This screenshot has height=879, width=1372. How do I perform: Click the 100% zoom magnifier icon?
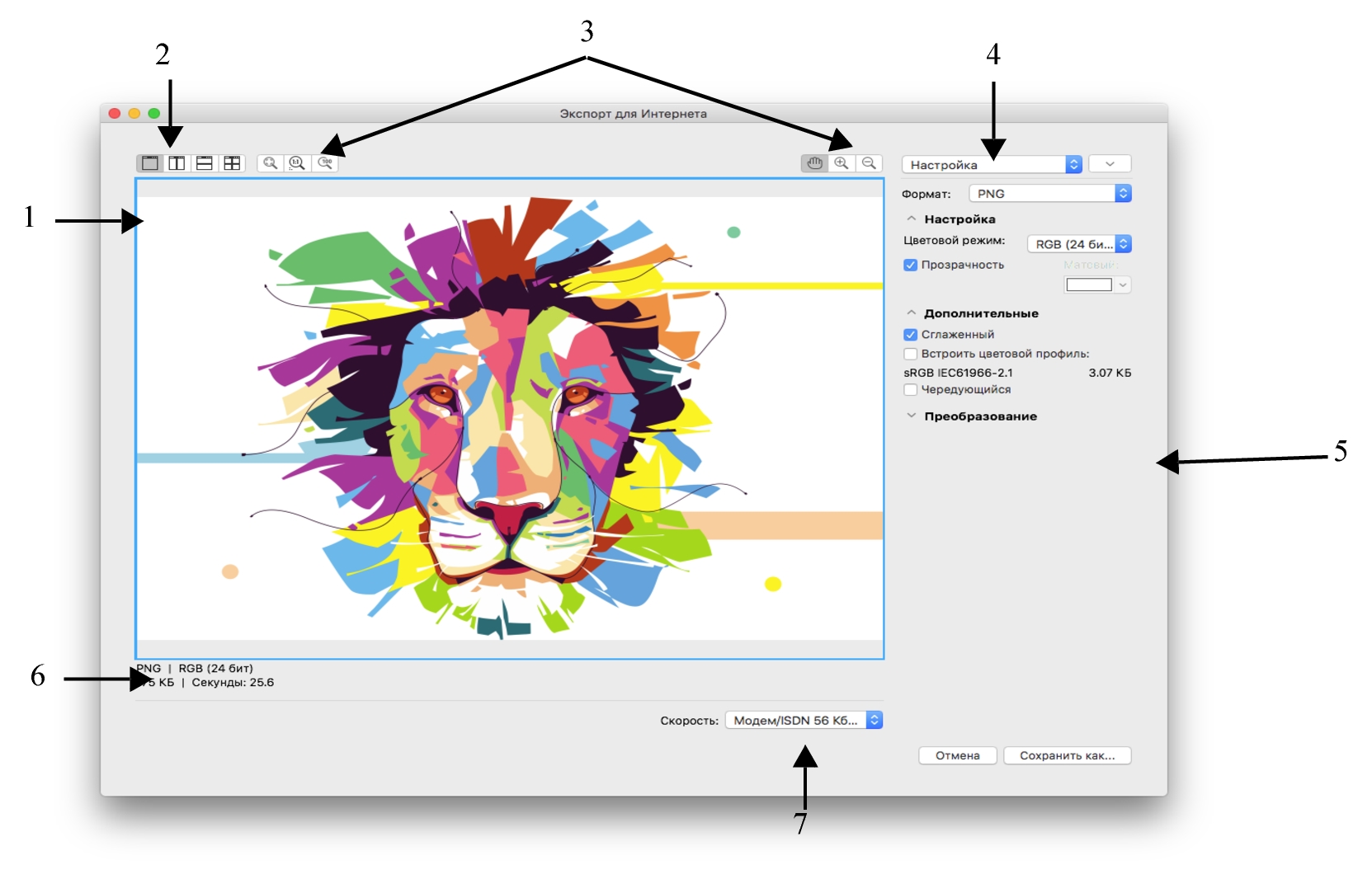326,163
